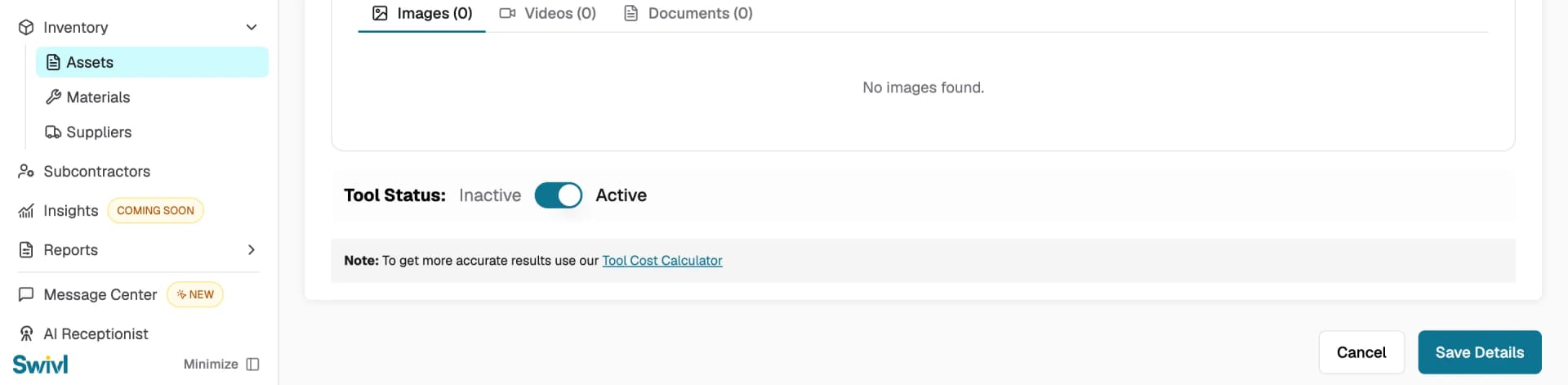Click the Materials wrench icon
Screen dimensions: 1568x385
(x=53, y=97)
